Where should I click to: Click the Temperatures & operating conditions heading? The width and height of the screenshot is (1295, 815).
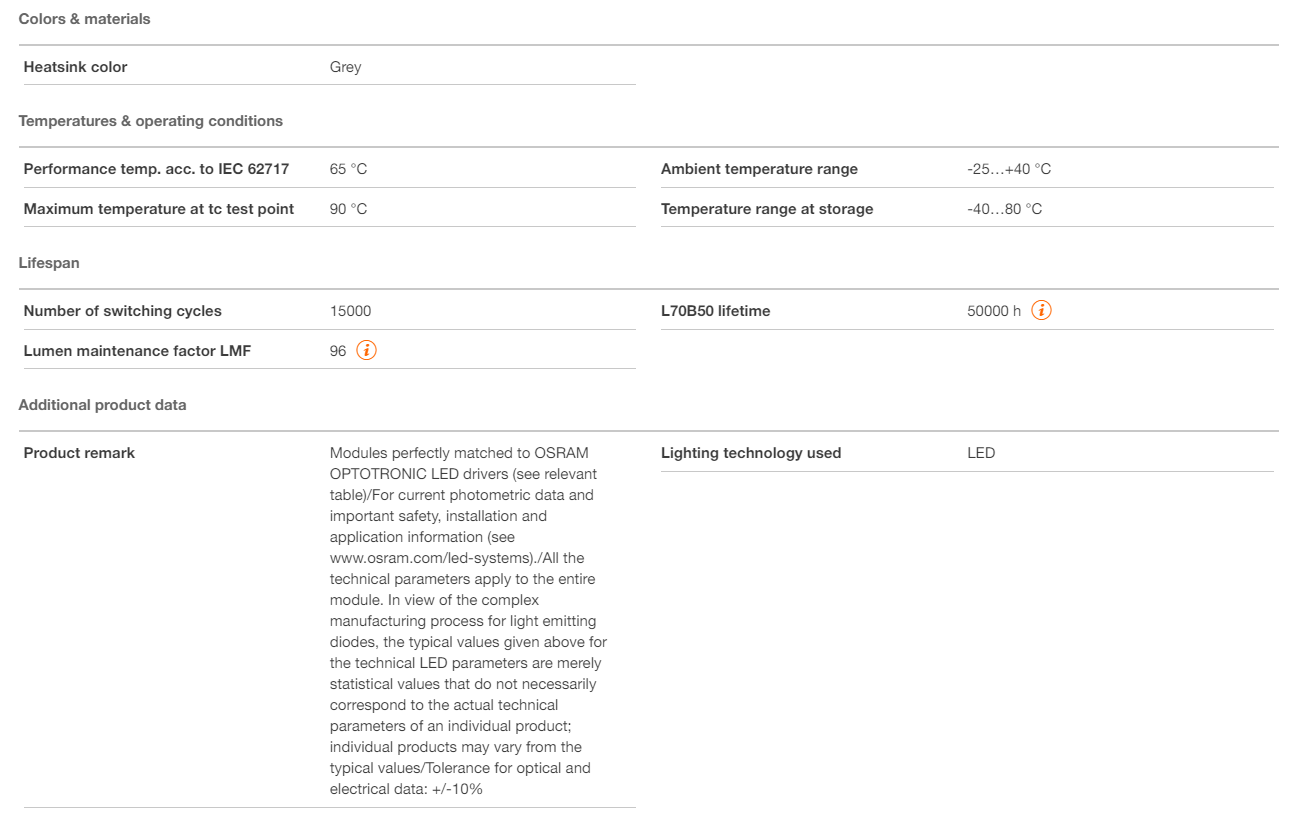tap(150, 121)
